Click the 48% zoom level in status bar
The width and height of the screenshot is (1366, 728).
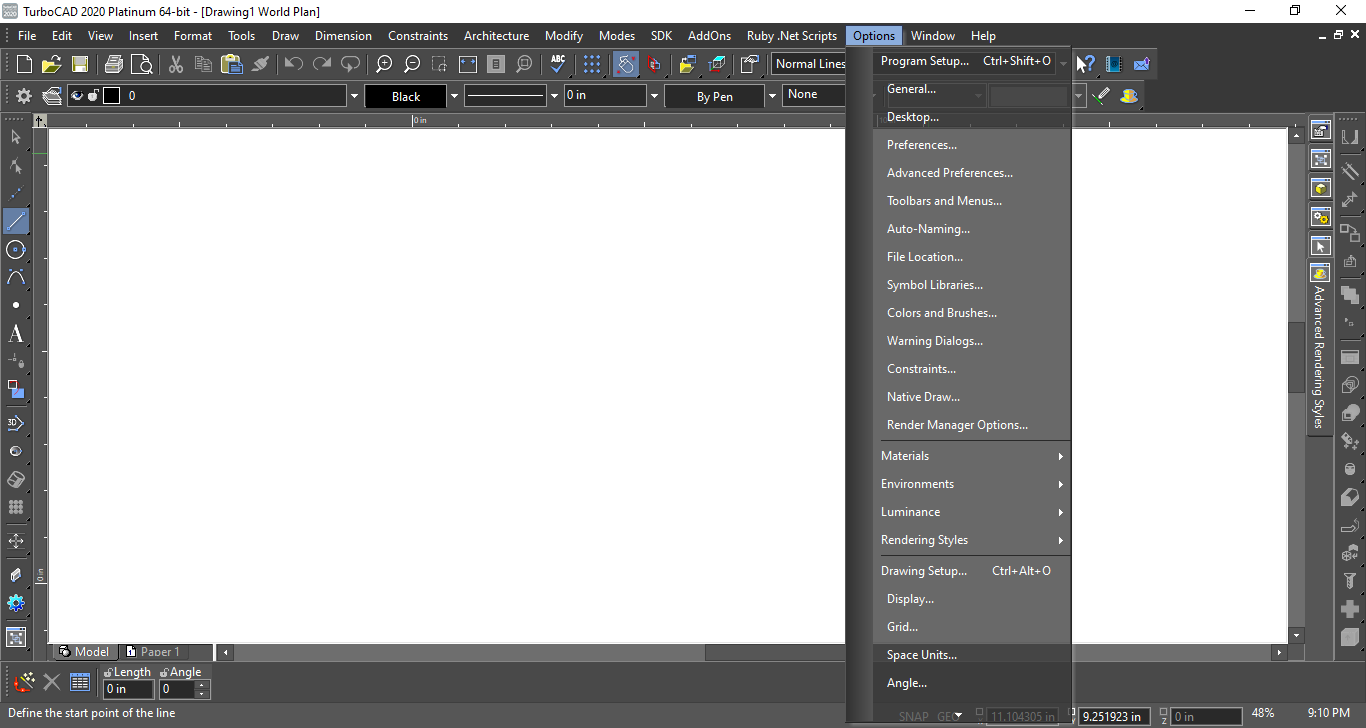(1263, 713)
